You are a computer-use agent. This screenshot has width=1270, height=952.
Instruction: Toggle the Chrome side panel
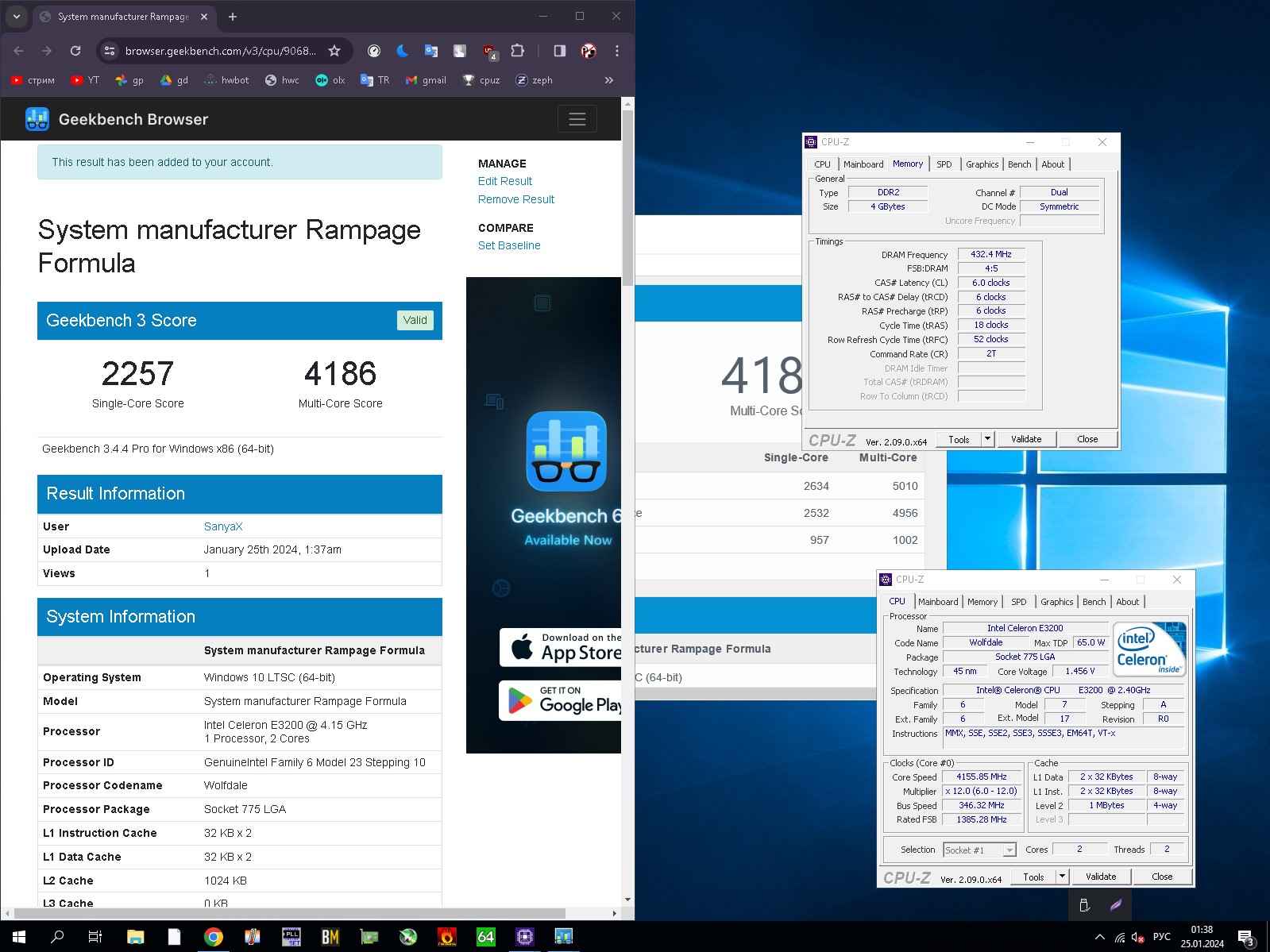(560, 51)
